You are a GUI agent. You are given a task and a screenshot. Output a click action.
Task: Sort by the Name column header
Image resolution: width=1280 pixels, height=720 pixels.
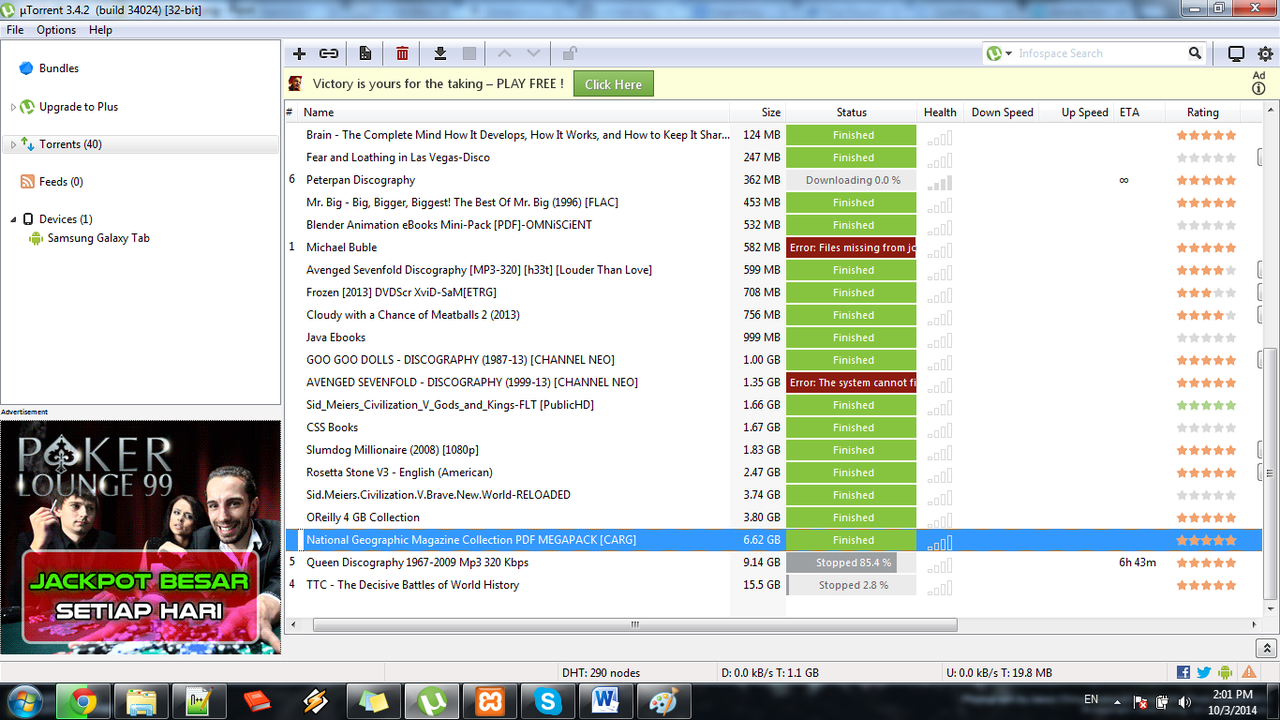coord(514,112)
